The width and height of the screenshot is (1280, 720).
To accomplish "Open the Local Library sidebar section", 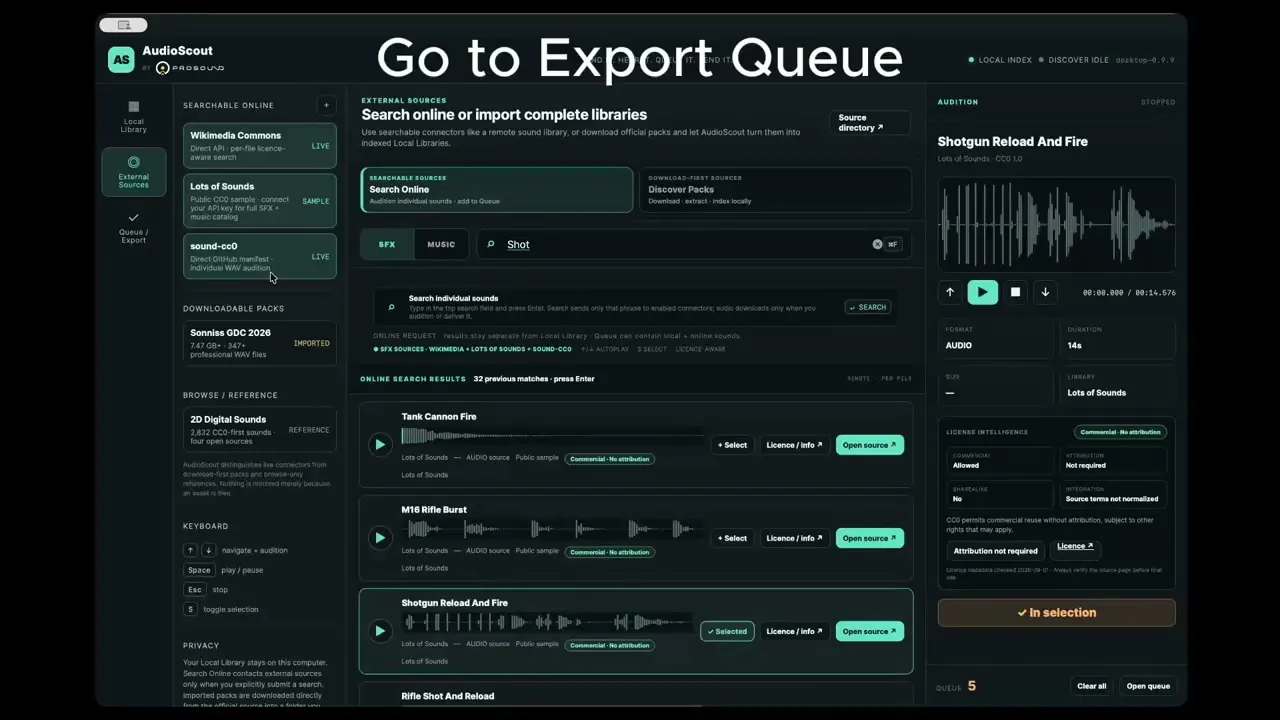I will point(133,117).
